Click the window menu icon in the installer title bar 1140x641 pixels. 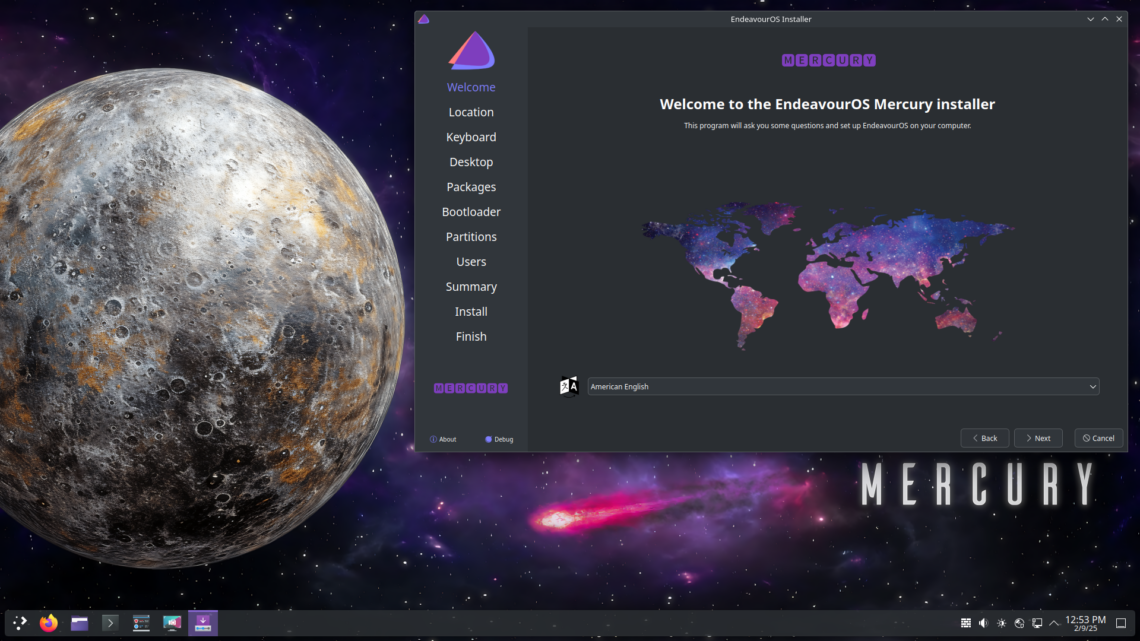pos(424,19)
